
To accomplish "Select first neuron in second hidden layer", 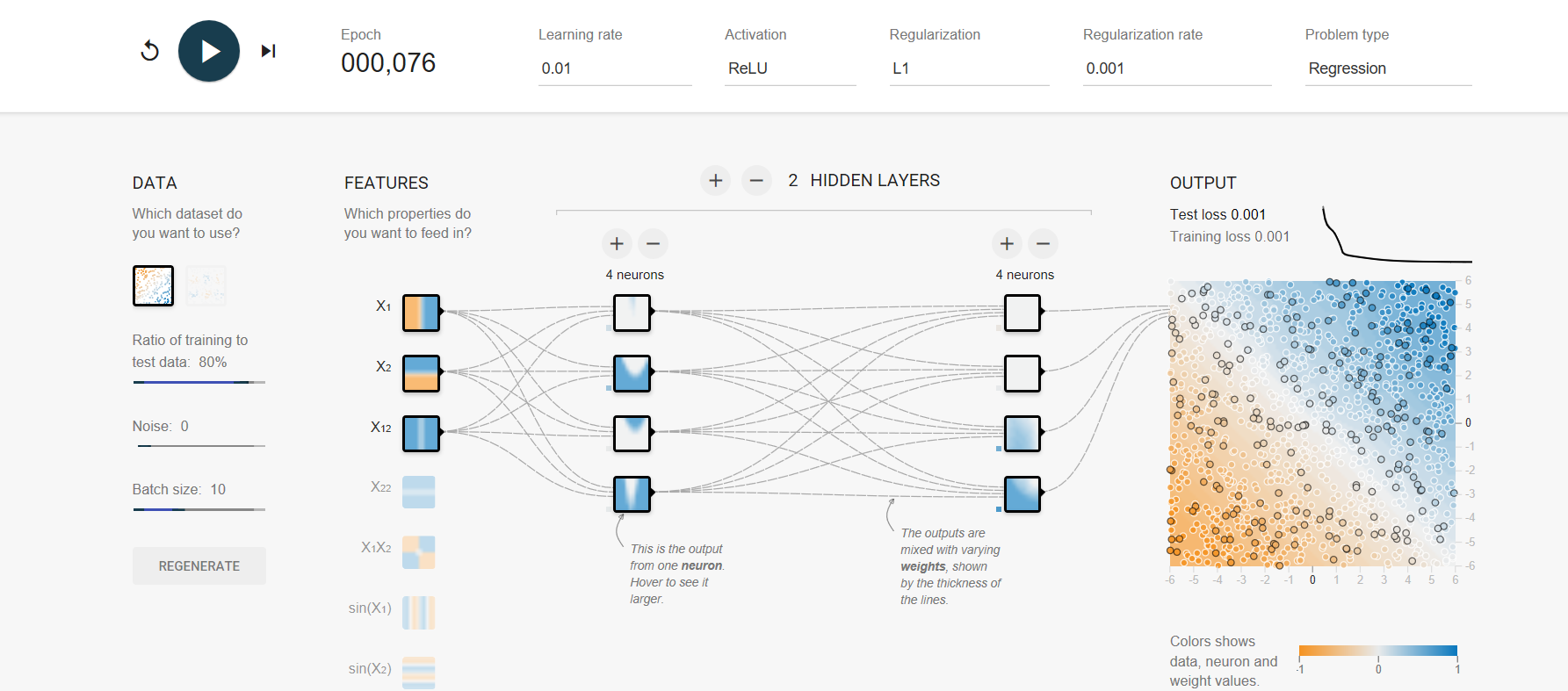I will 1022,313.
